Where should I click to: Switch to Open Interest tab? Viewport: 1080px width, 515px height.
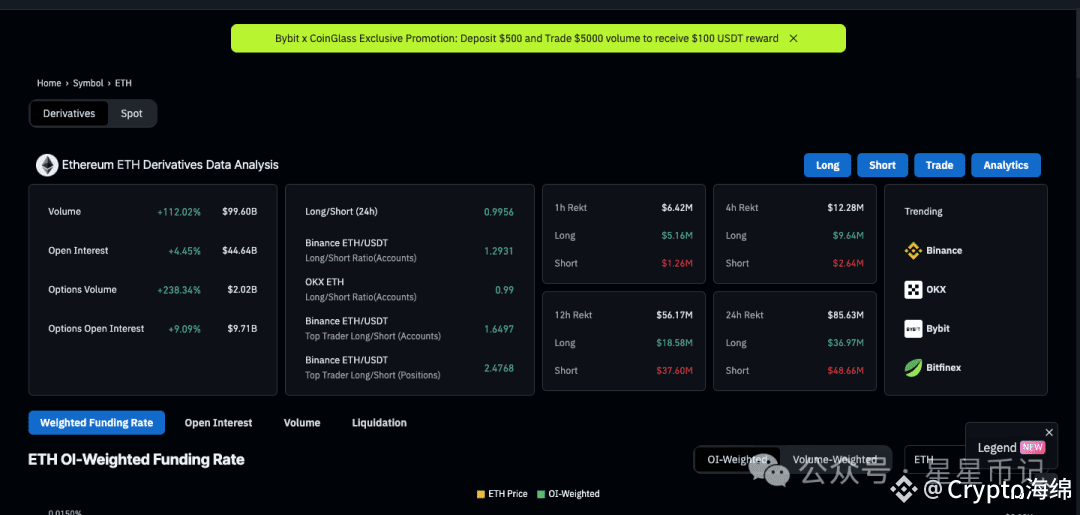(x=218, y=423)
